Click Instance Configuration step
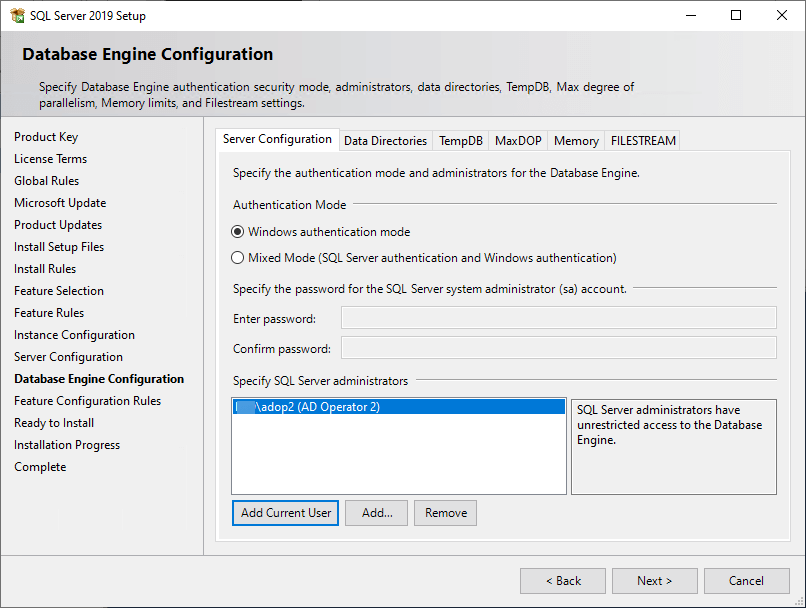Viewport: 806px width, 608px height. coord(75,335)
